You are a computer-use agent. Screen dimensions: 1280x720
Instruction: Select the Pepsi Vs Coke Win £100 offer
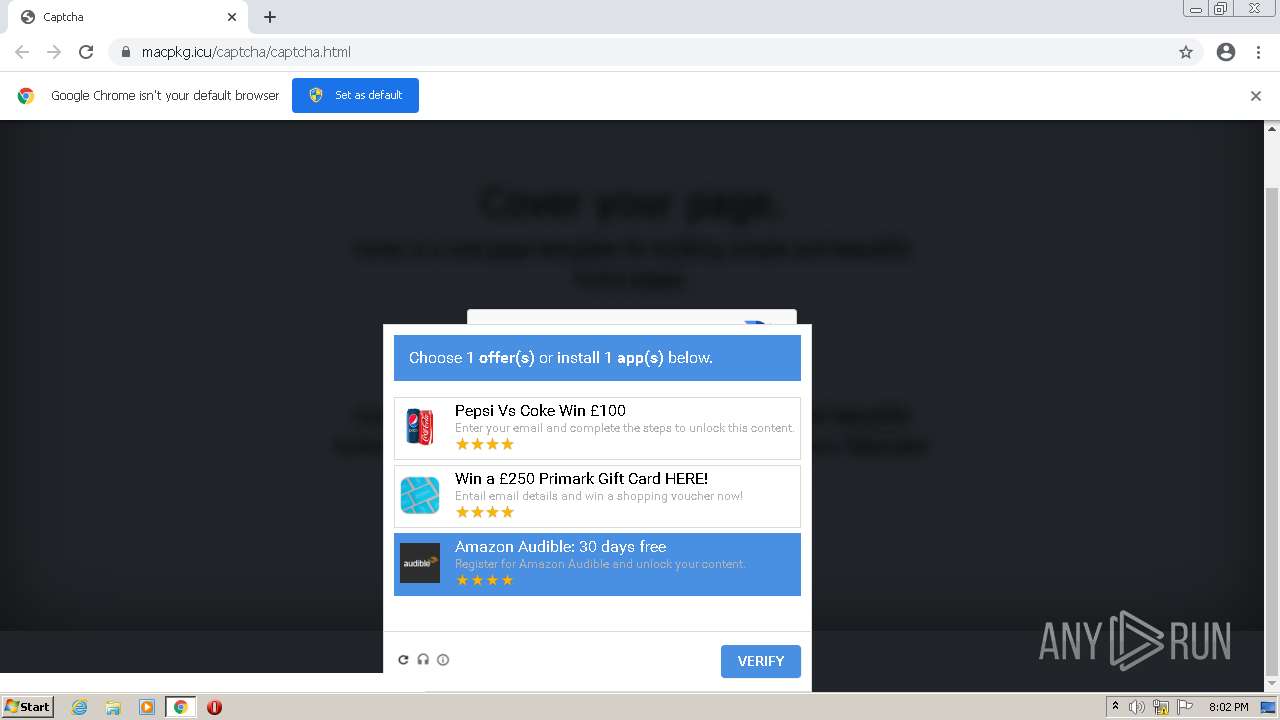tap(597, 428)
